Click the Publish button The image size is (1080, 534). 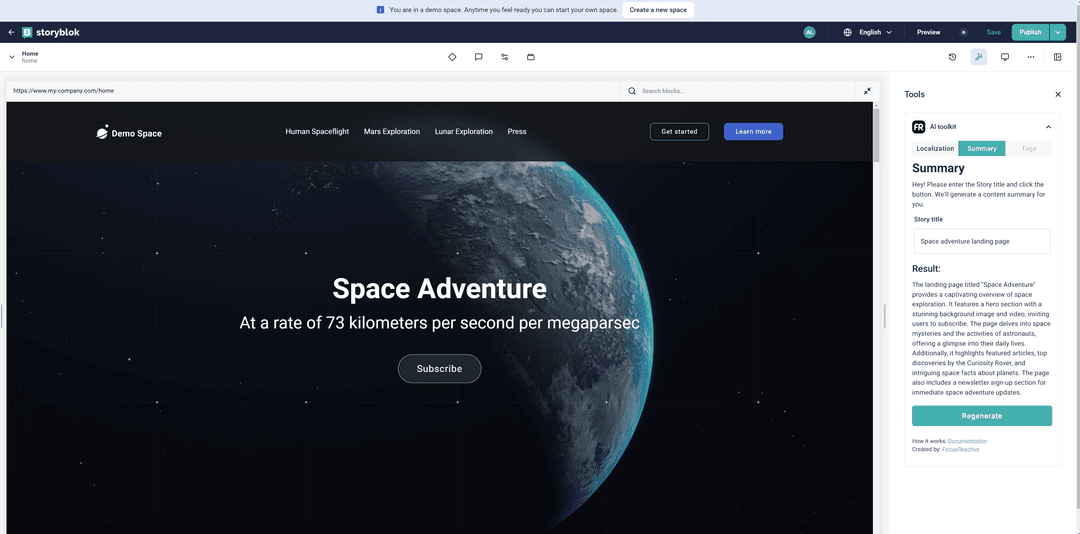coord(1030,32)
